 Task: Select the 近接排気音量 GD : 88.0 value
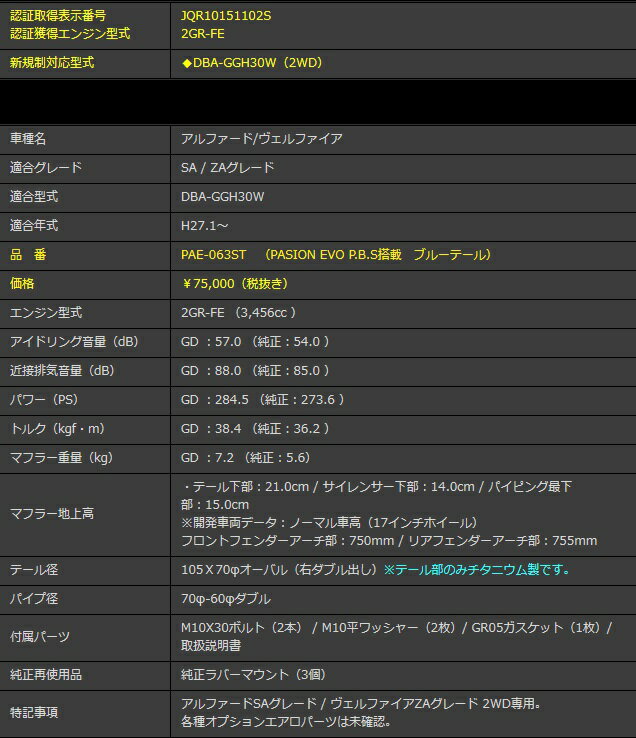(x=211, y=370)
